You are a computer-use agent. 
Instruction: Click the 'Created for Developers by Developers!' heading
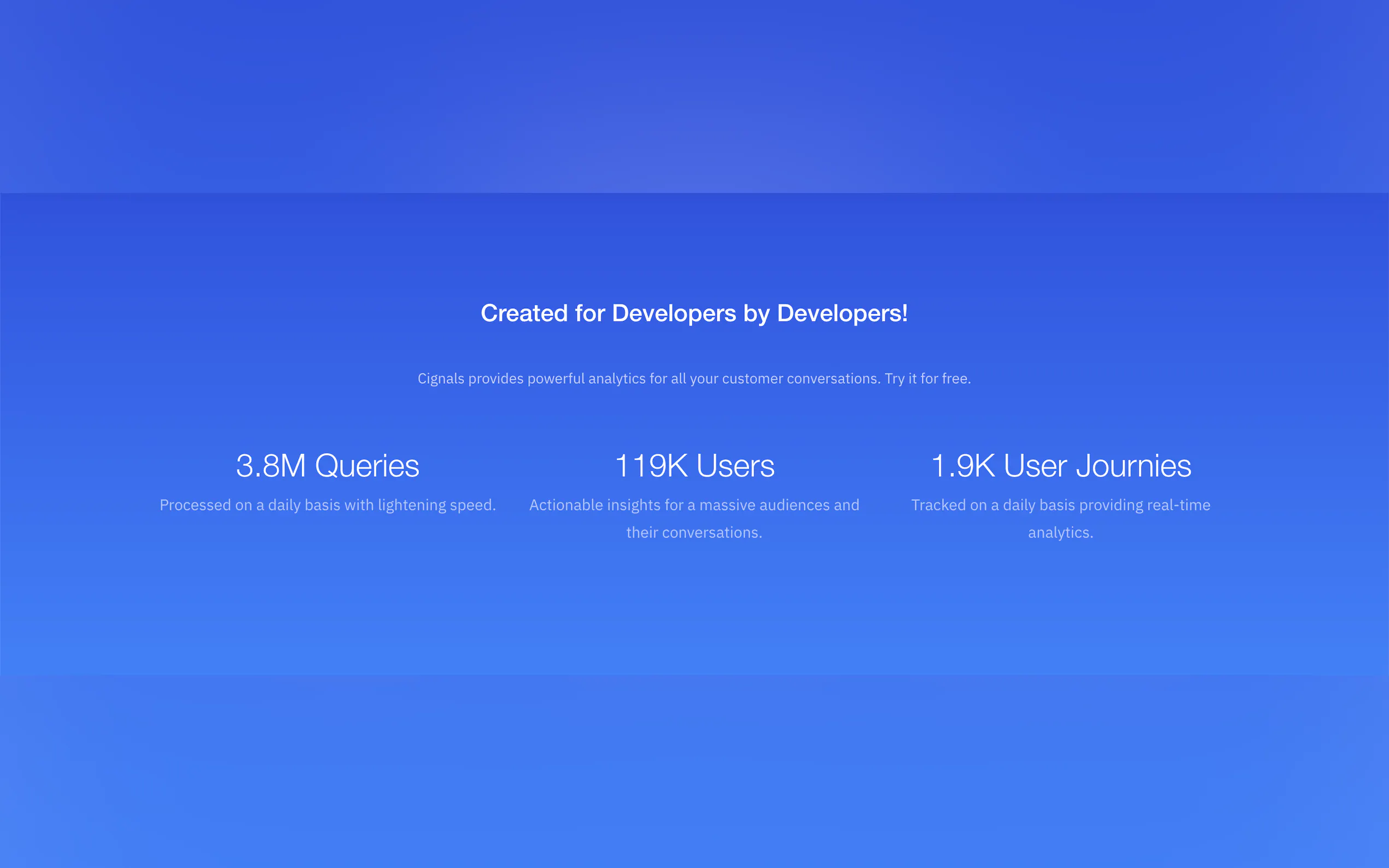[693, 313]
